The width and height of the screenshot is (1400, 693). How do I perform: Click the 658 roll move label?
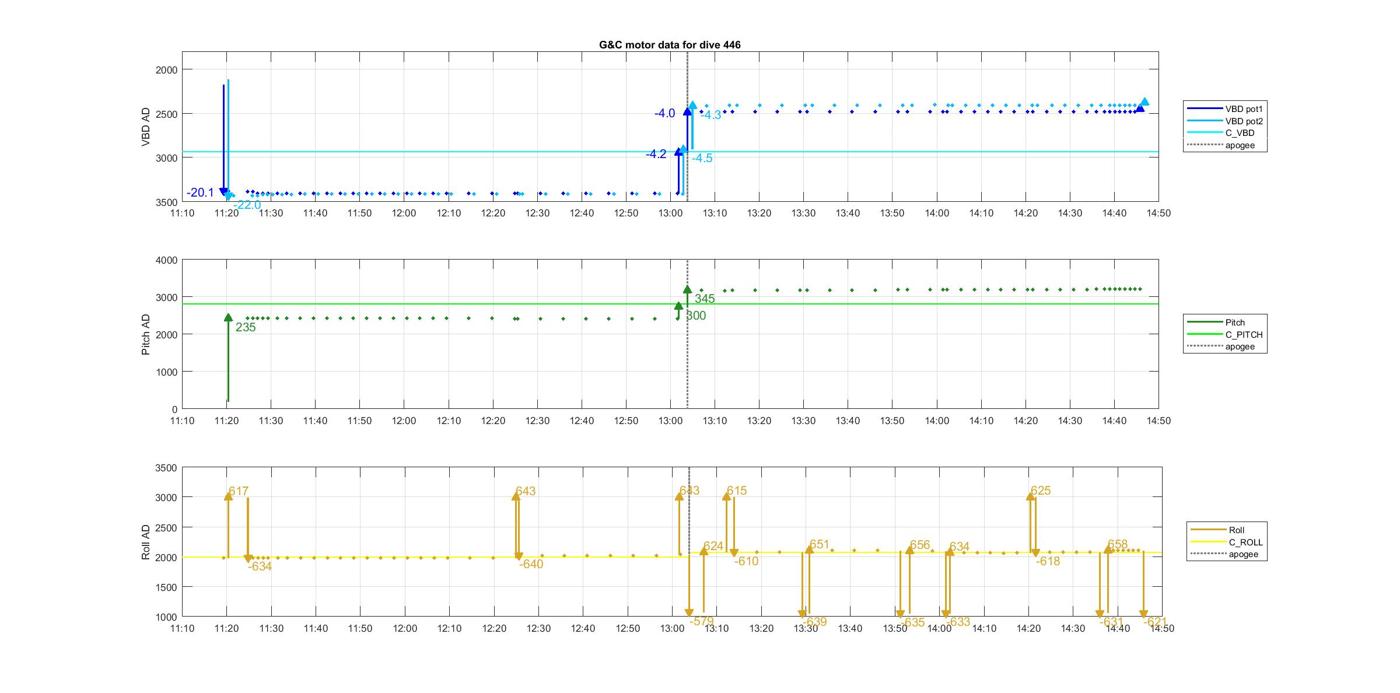[x=1118, y=544]
